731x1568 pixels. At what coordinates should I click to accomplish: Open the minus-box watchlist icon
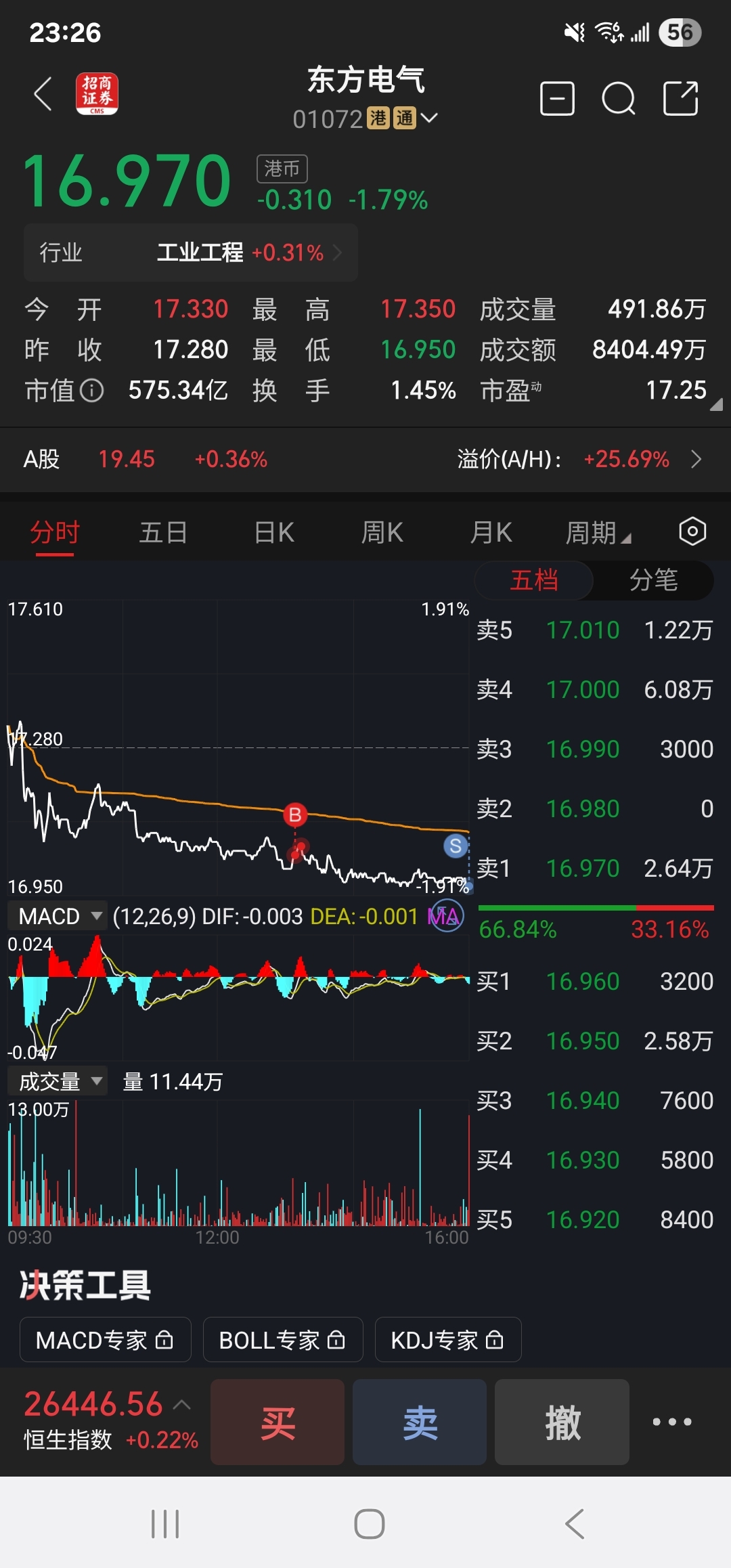[557, 100]
